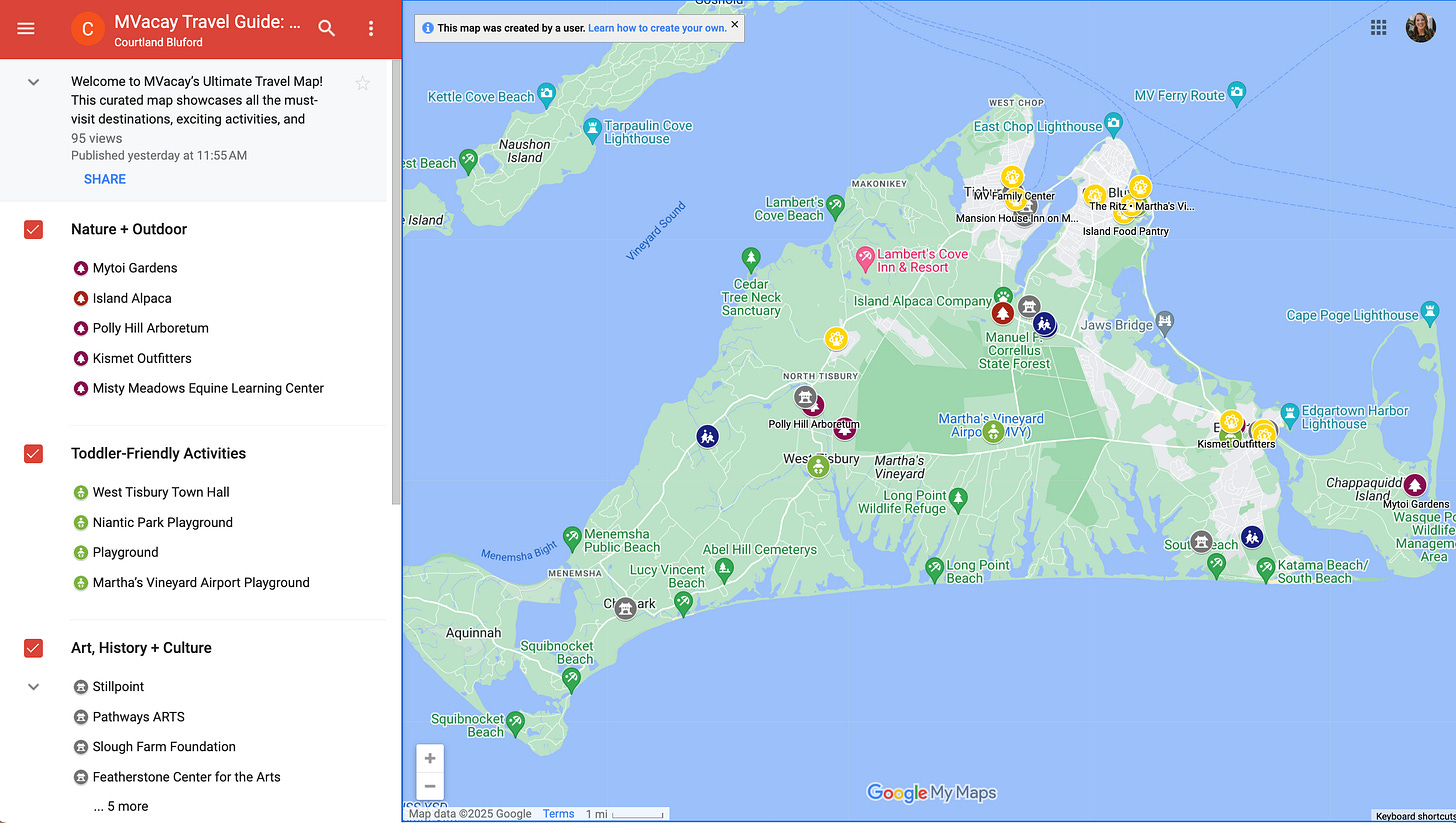Select Island Alpaca in the sidebar list
This screenshot has height=823, width=1456.
pyautogui.click(x=132, y=298)
